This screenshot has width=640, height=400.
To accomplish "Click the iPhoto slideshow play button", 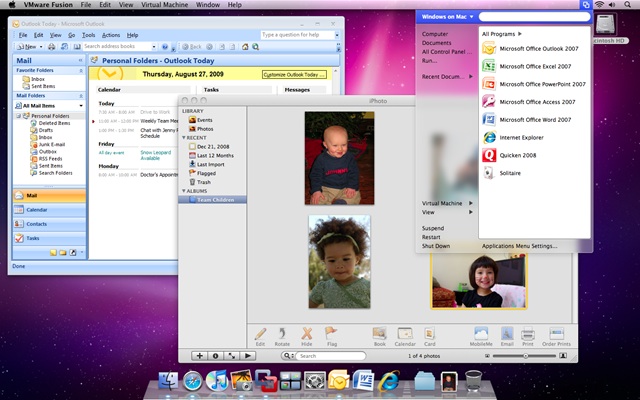I will [x=247, y=356].
